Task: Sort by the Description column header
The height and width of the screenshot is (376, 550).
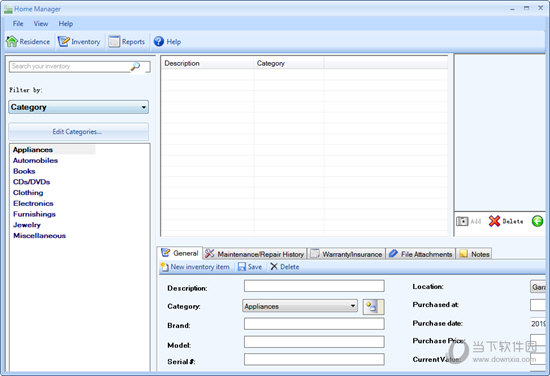Action: click(208, 63)
